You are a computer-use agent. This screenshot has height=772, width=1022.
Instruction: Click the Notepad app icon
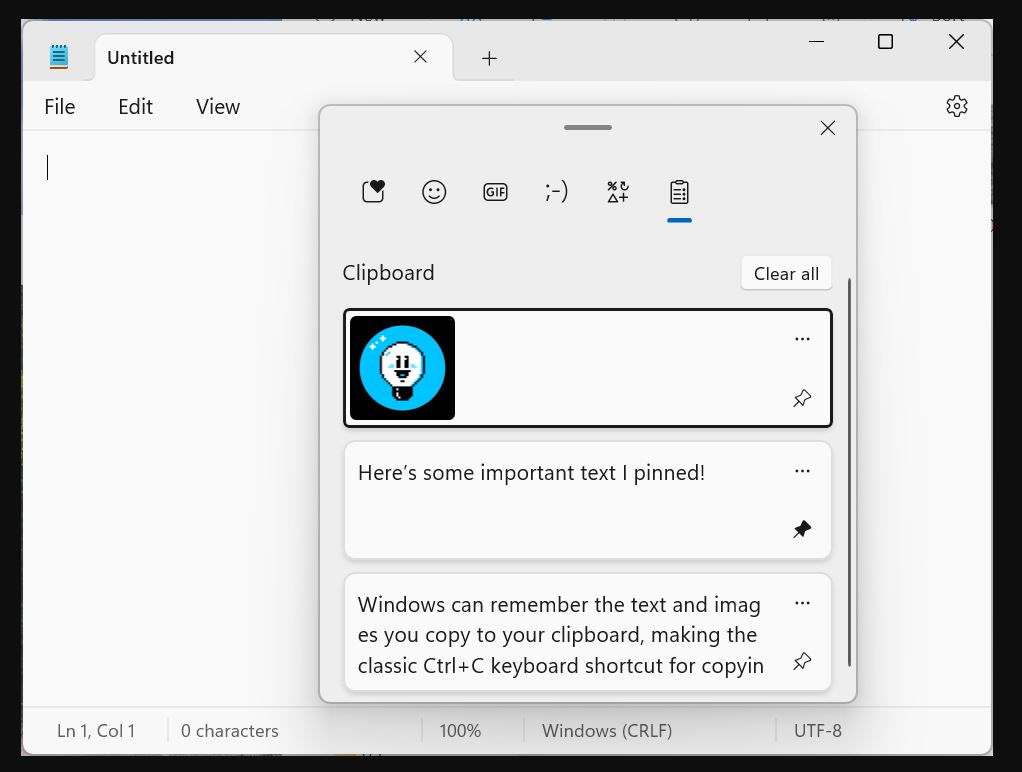[x=59, y=57]
